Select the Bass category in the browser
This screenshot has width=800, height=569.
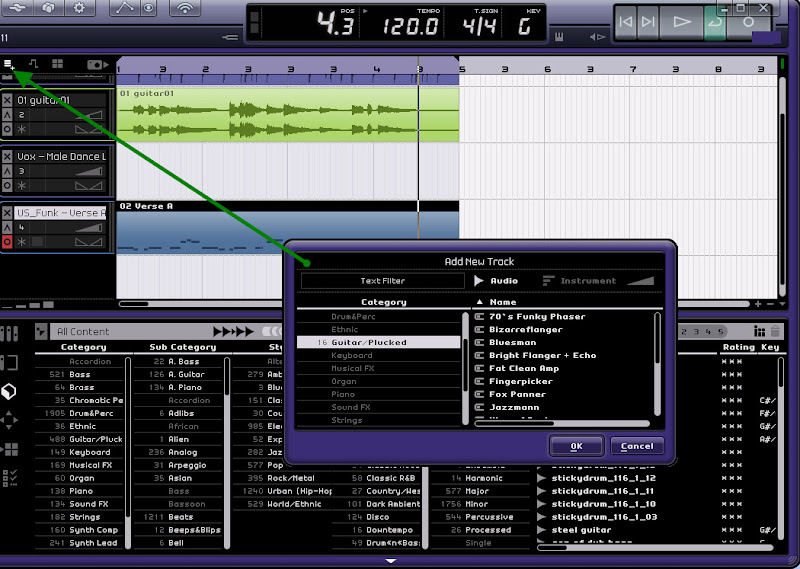point(79,375)
